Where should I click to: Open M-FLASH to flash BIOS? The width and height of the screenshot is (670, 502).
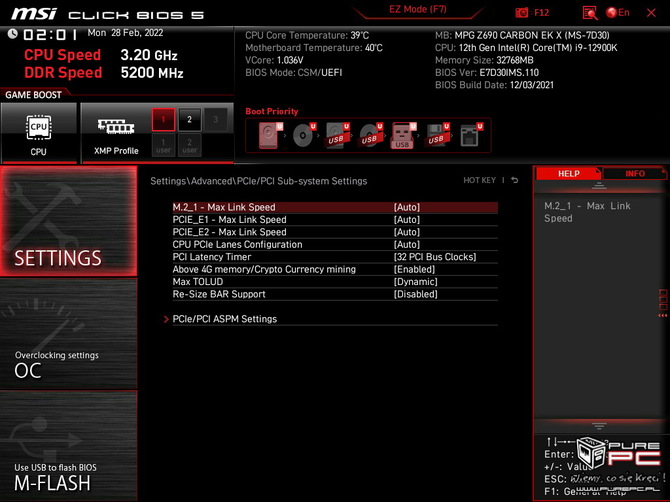(x=69, y=446)
